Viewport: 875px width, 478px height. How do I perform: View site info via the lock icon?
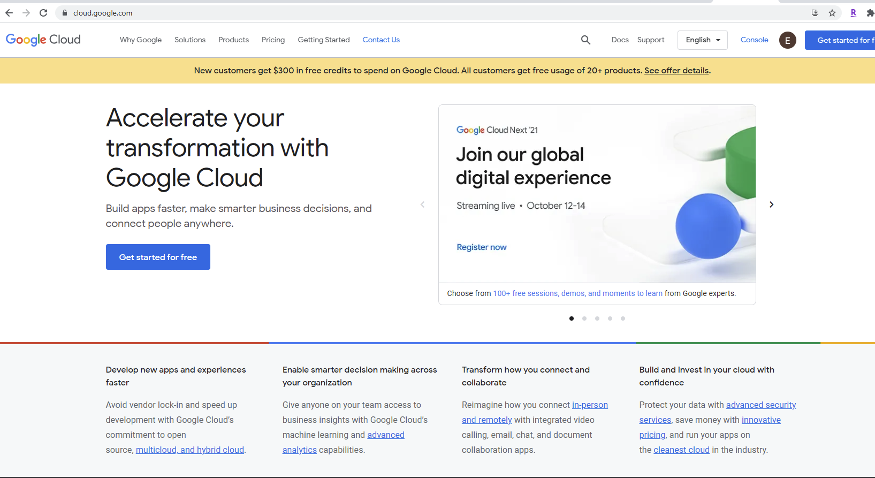click(64, 13)
